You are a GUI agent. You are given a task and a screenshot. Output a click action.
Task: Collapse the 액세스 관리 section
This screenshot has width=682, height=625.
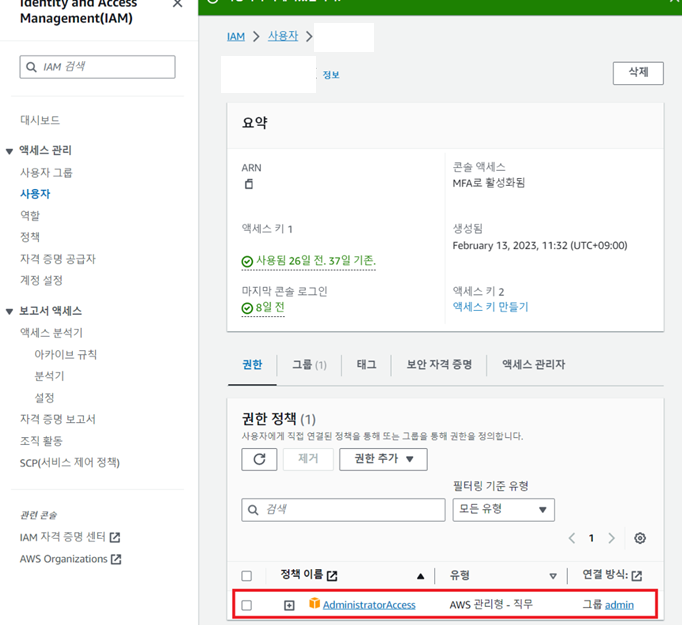point(9,151)
